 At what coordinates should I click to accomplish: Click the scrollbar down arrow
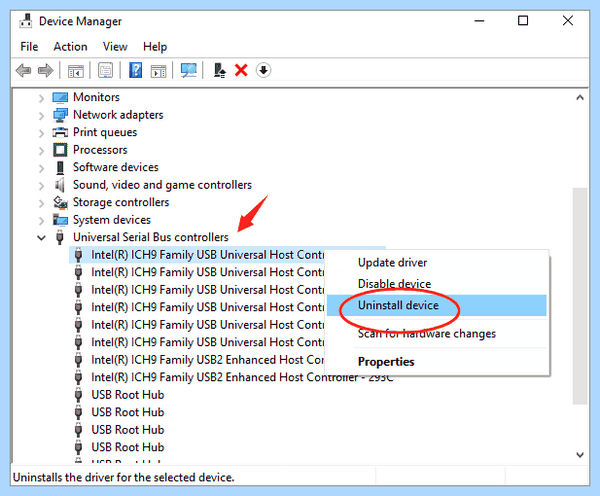(580, 455)
